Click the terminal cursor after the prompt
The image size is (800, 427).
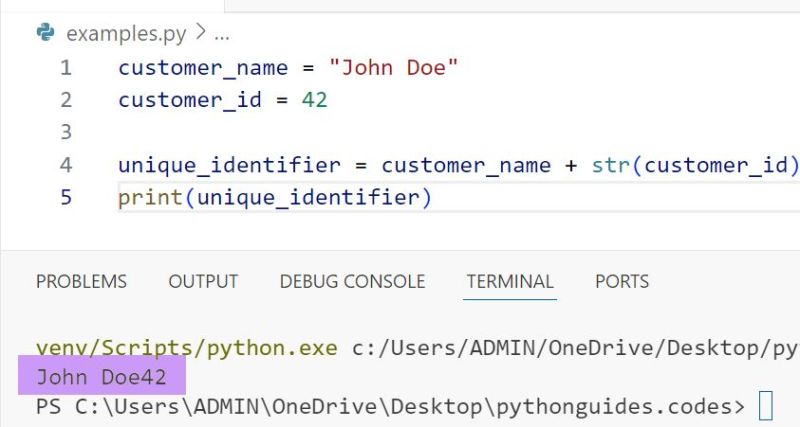point(766,406)
